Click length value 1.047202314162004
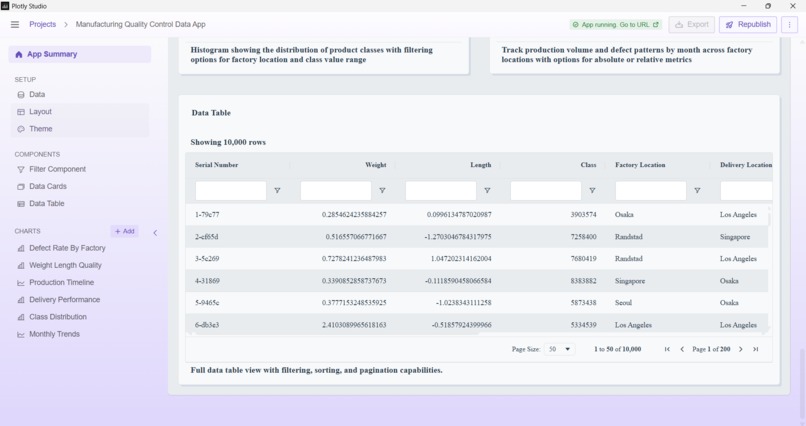 point(461,258)
